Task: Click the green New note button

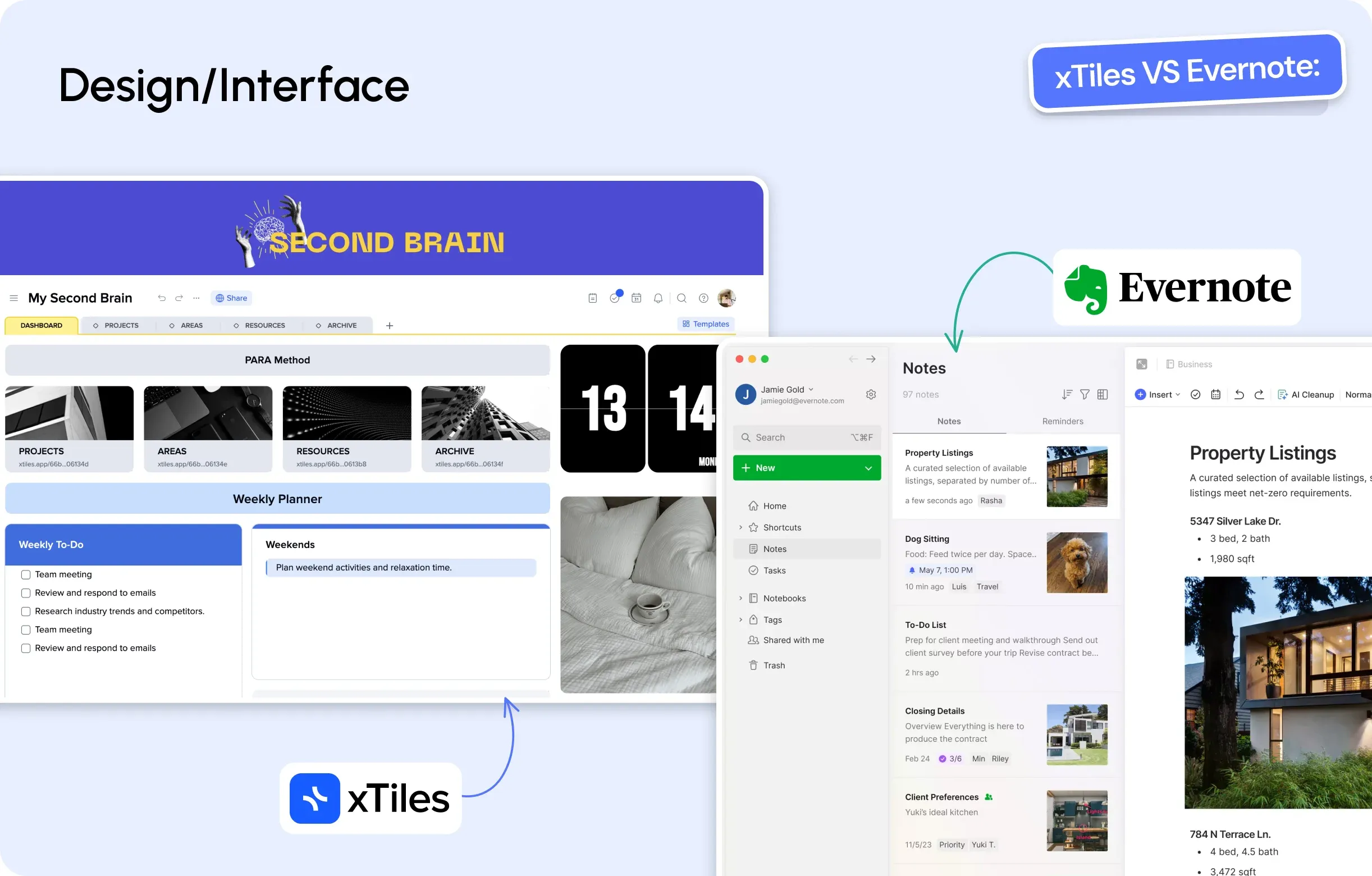Action: [806, 468]
